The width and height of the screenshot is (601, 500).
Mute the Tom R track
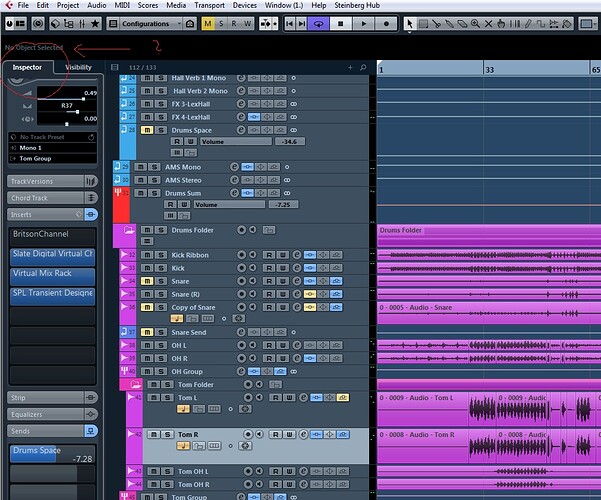tap(154, 434)
